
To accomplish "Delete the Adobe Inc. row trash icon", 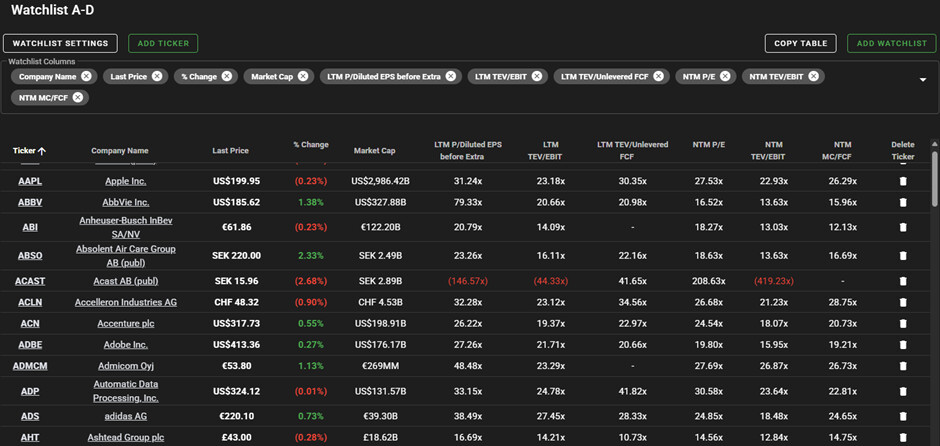I will (903, 344).
